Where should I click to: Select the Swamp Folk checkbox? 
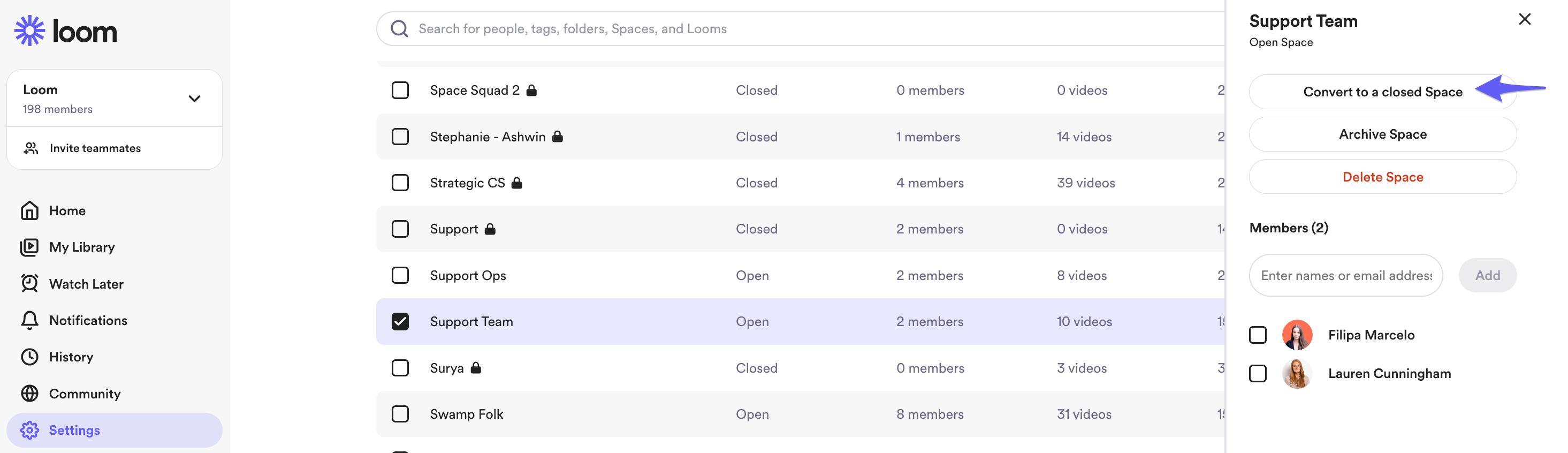pyautogui.click(x=400, y=414)
